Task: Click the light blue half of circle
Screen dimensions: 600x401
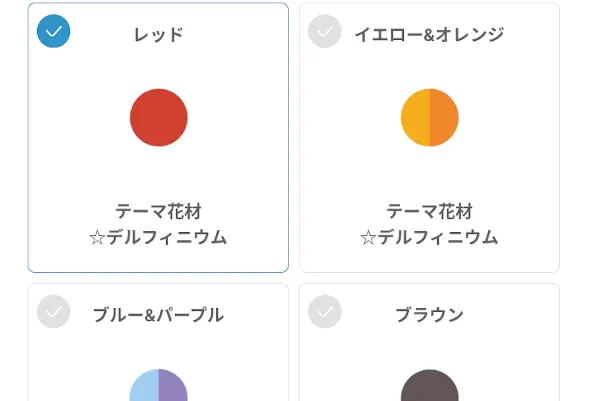Action: pyautogui.click(x=145, y=386)
